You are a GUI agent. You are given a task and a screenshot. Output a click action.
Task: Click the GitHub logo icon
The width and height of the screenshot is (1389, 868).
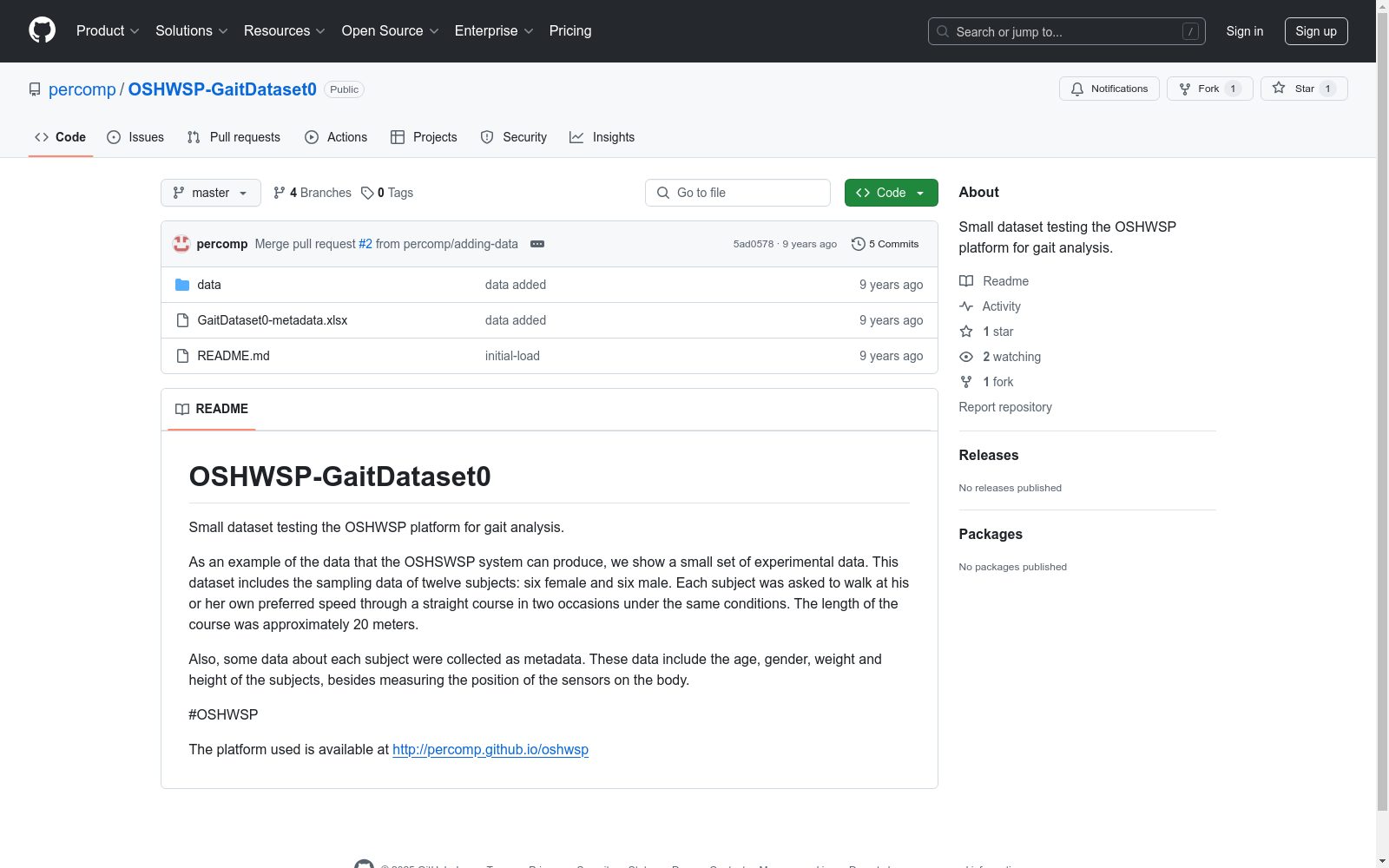42,30
